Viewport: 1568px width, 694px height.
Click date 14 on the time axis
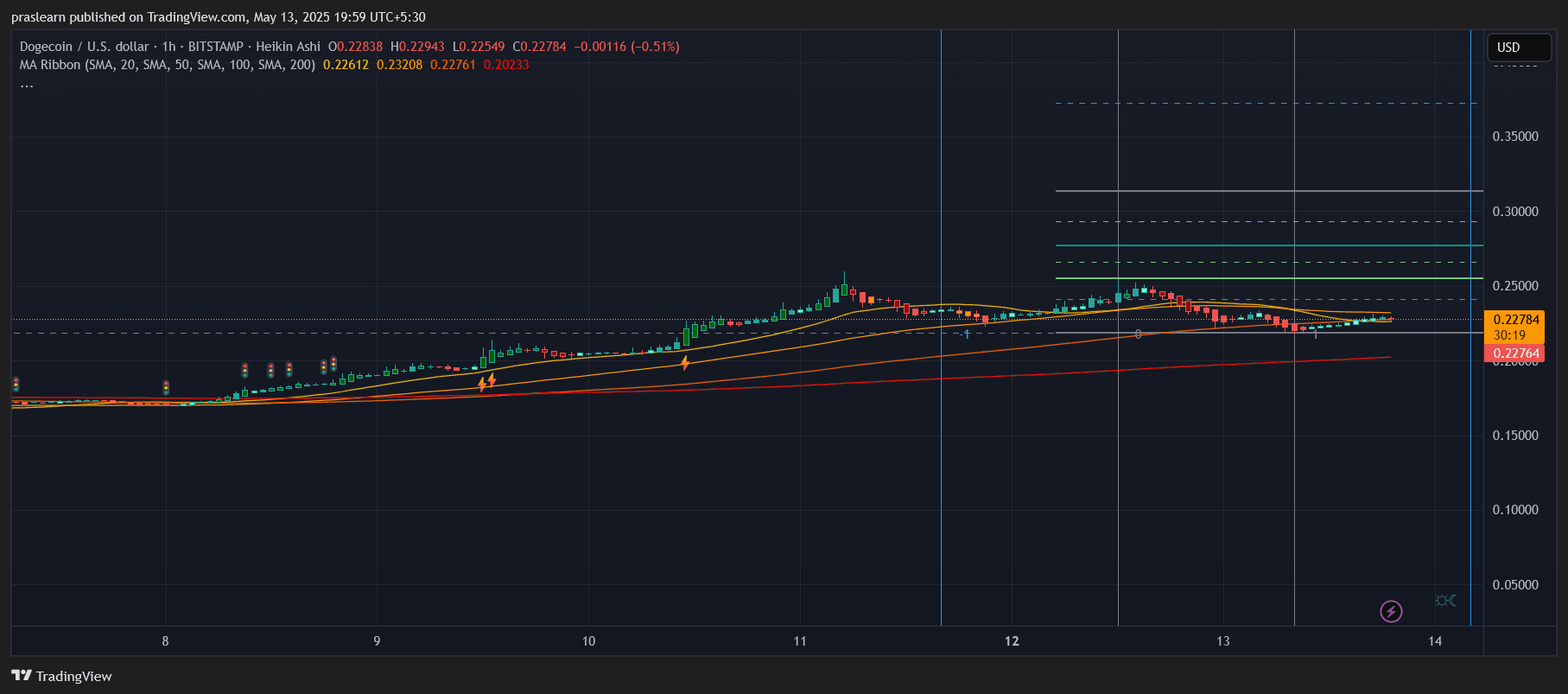(x=1435, y=641)
